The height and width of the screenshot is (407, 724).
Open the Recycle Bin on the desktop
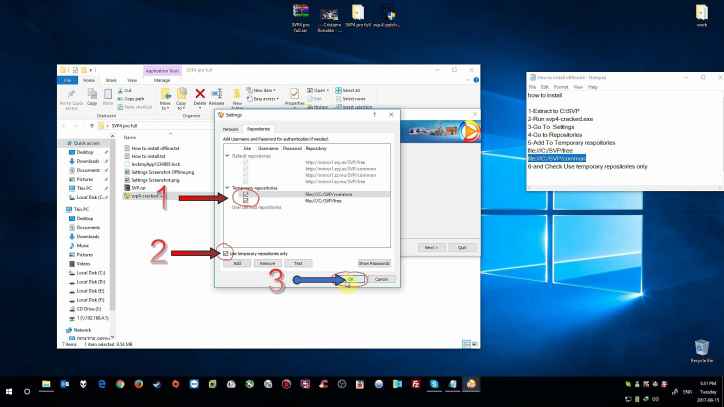click(701, 348)
